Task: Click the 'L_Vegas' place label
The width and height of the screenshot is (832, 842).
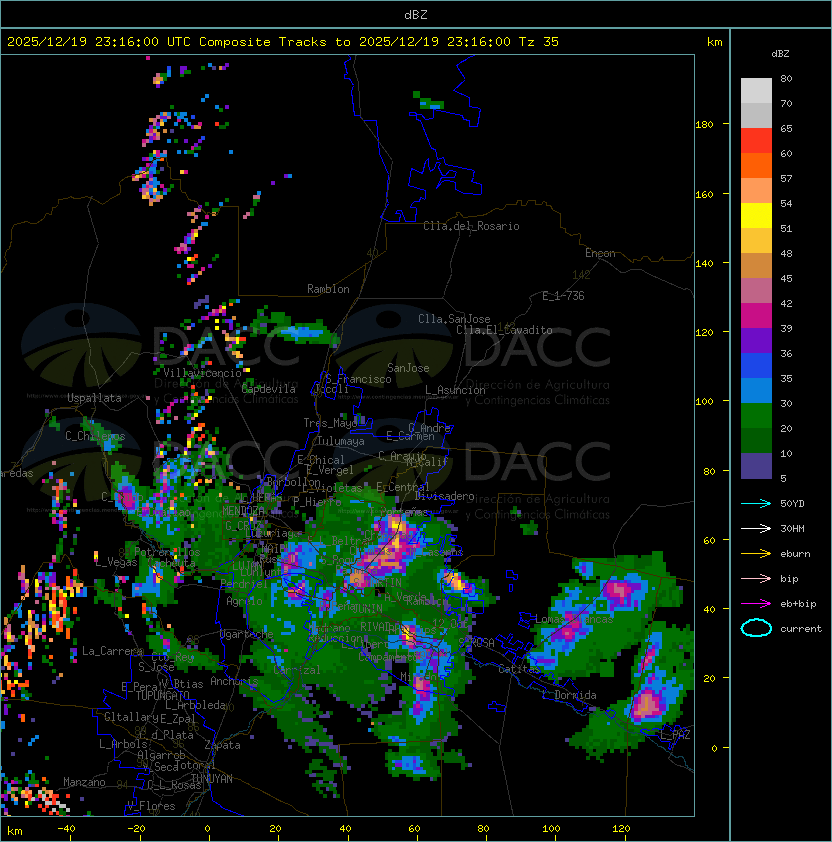Action: tap(116, 562)
